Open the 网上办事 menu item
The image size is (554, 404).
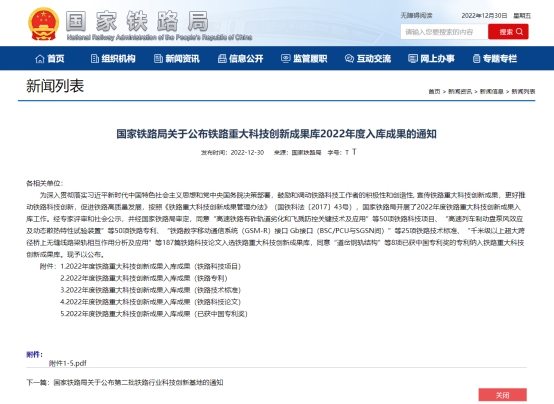(431, 59)
